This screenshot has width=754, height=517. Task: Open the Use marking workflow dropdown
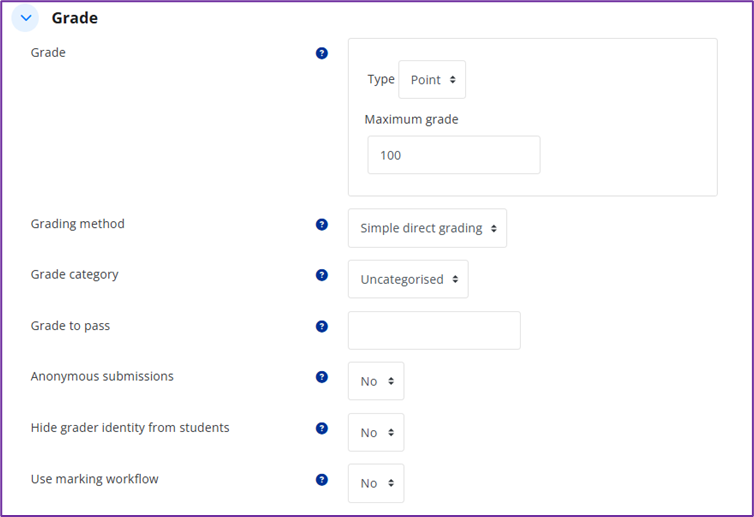376,483
